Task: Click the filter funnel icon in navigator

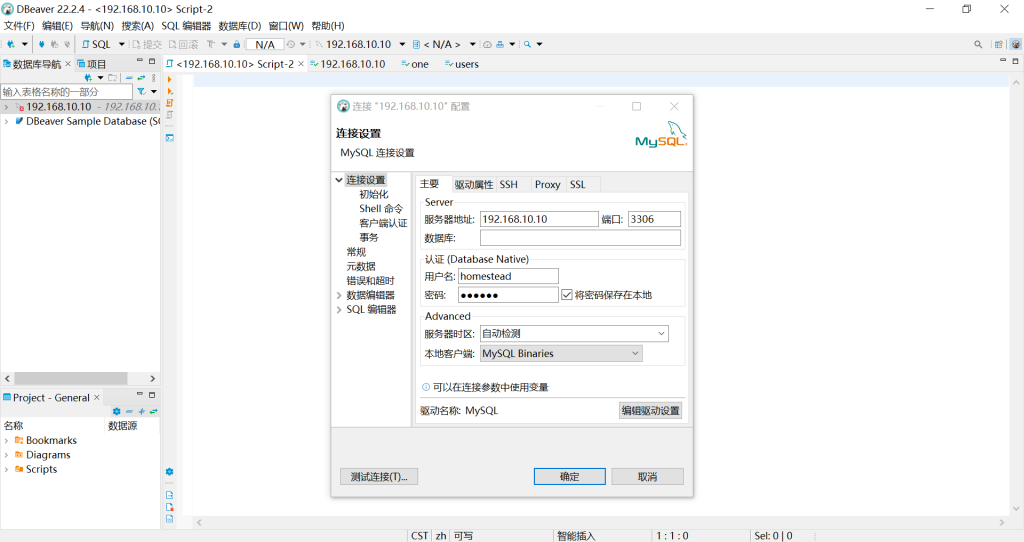Action: (141, 91)
